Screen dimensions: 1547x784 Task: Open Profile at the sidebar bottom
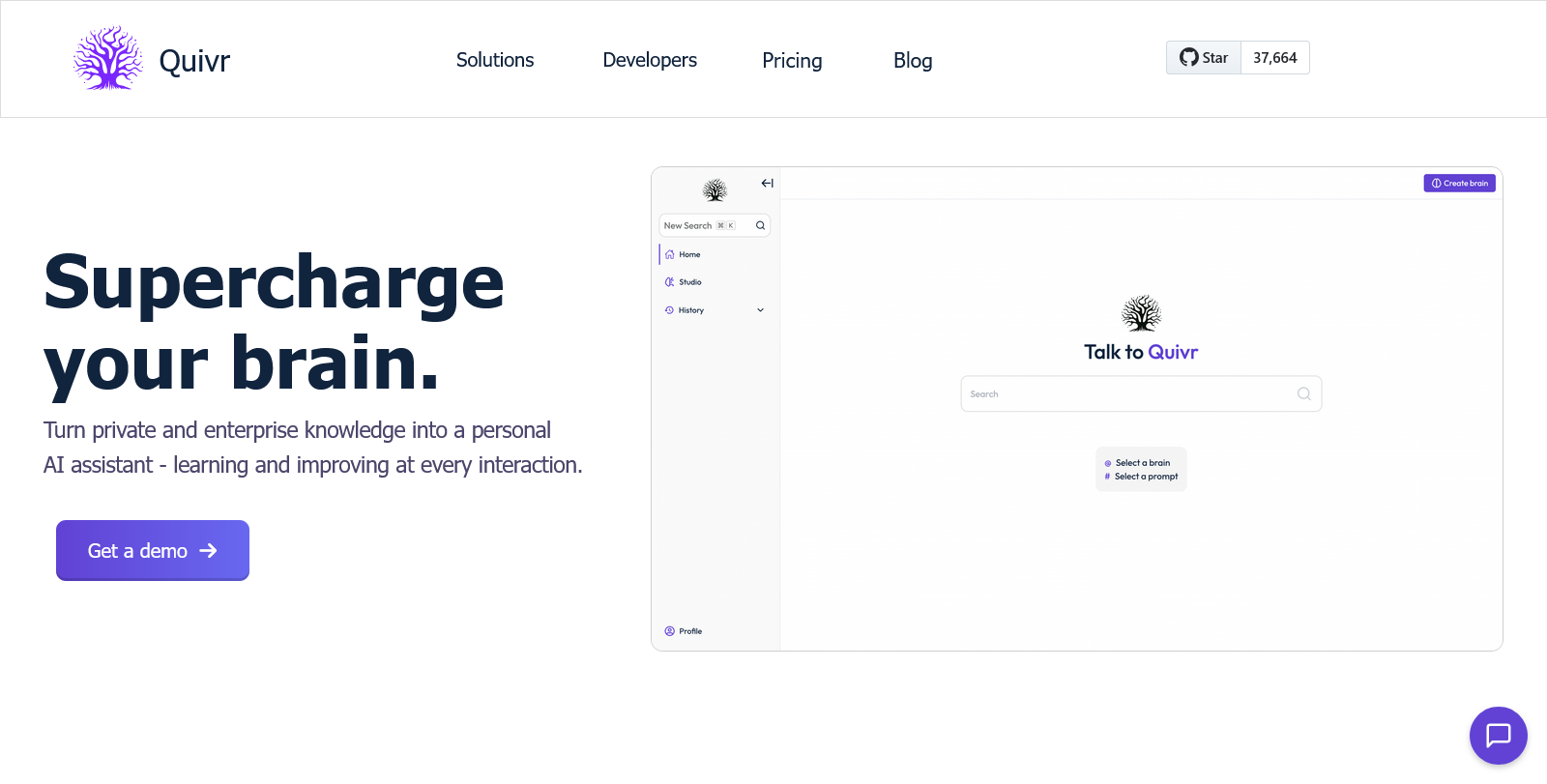pos(684,631)
